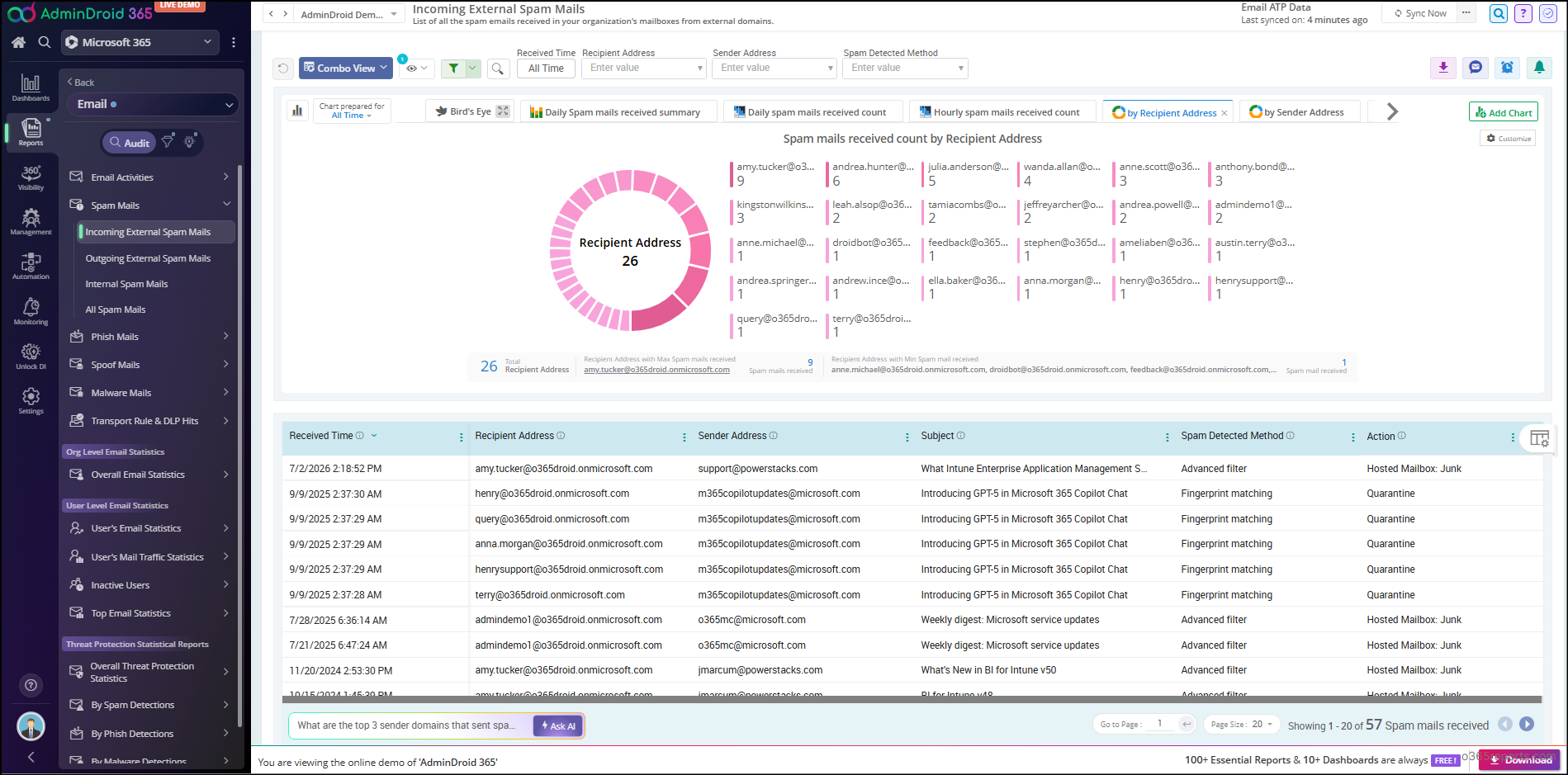The image size is (1568, 775).
Task: Open the Page Size dropdown
Action: click(x=1241, y=724)
